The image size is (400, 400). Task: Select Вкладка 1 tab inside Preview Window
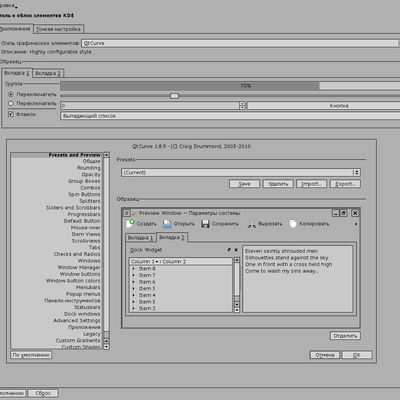click(x=140, y=238)
